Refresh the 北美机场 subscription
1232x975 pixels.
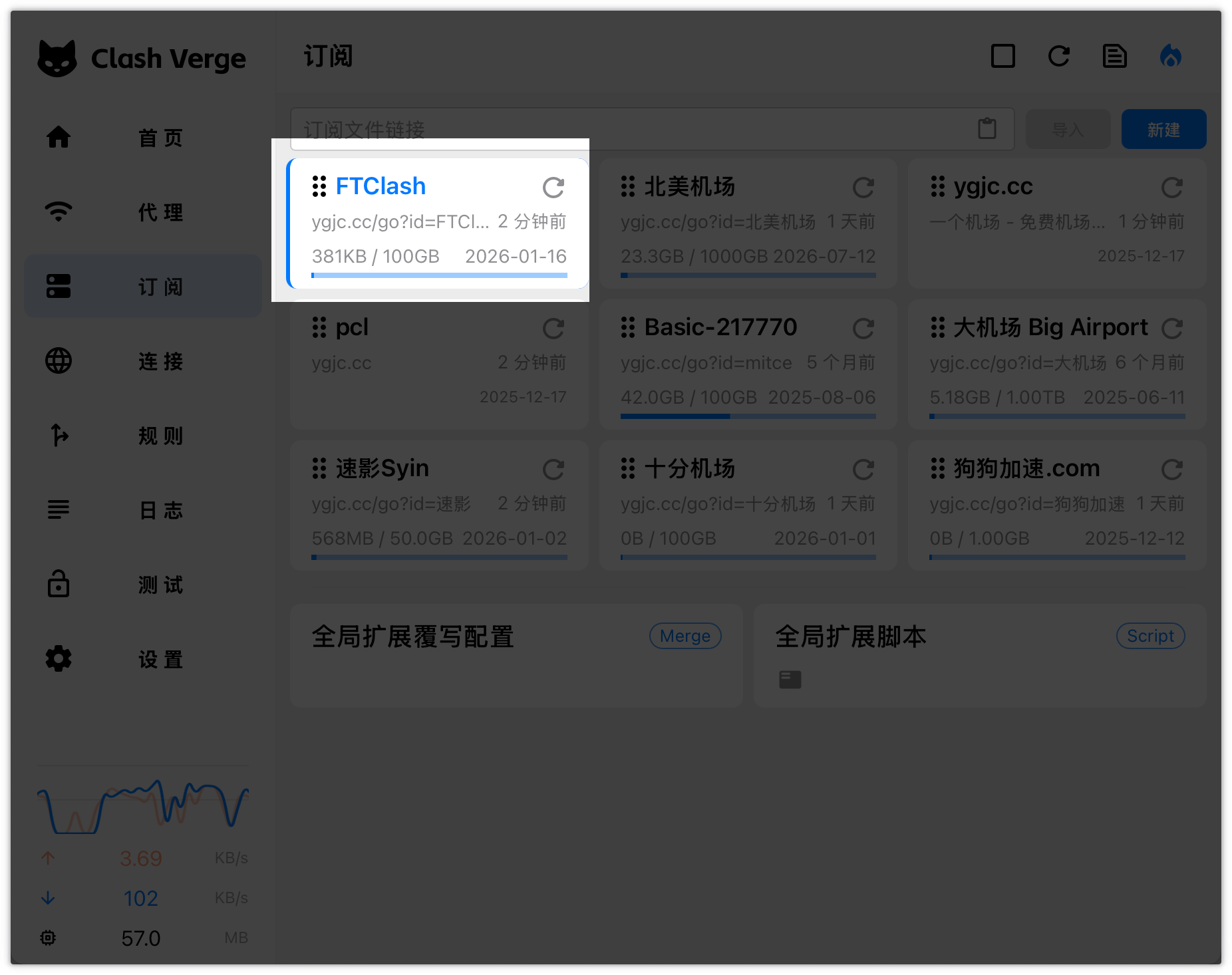pyautogui.click(x=863, y=188)
